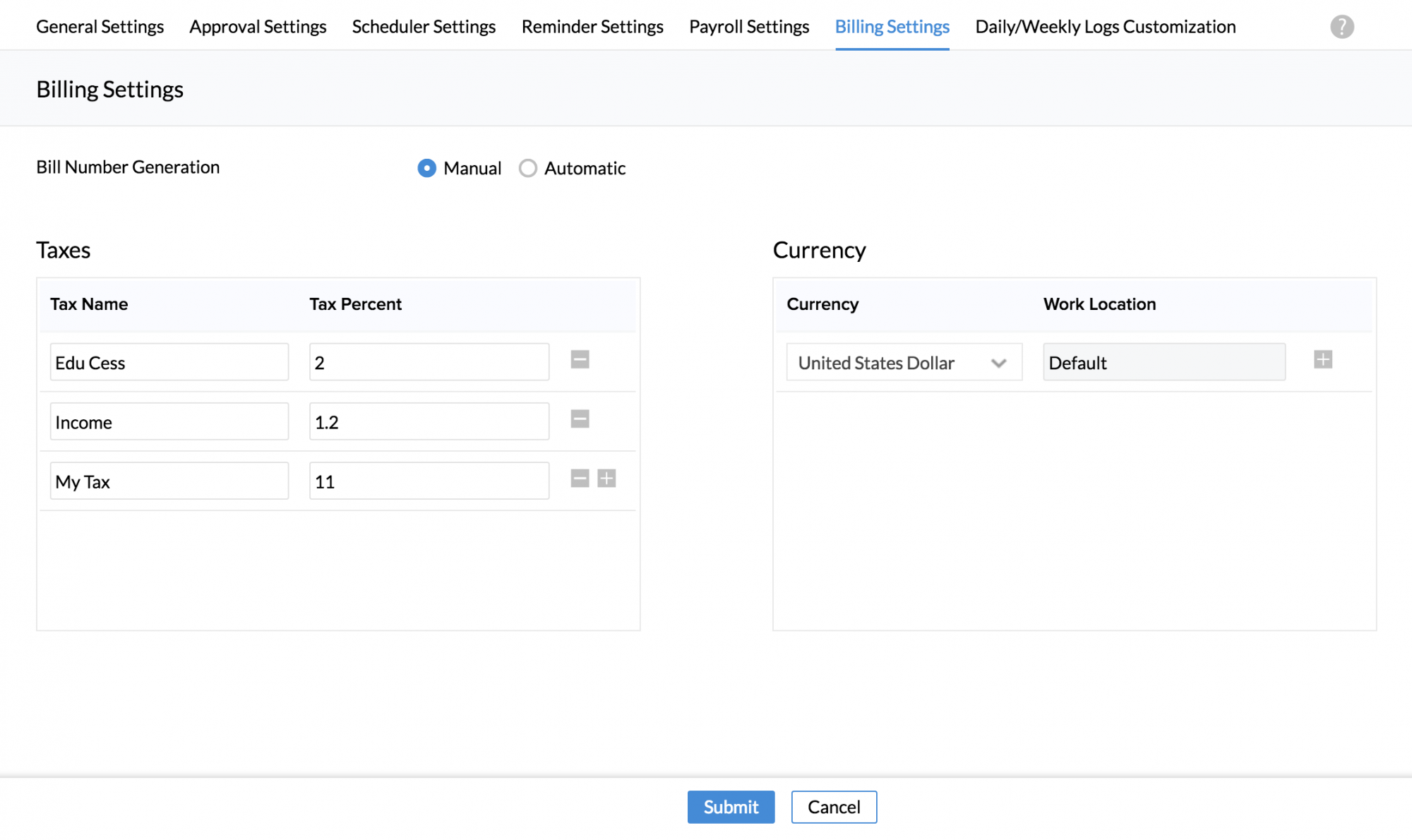1412x840 pixels.
Task: Open the Payroll Settings tab
Action: [748, 27]
